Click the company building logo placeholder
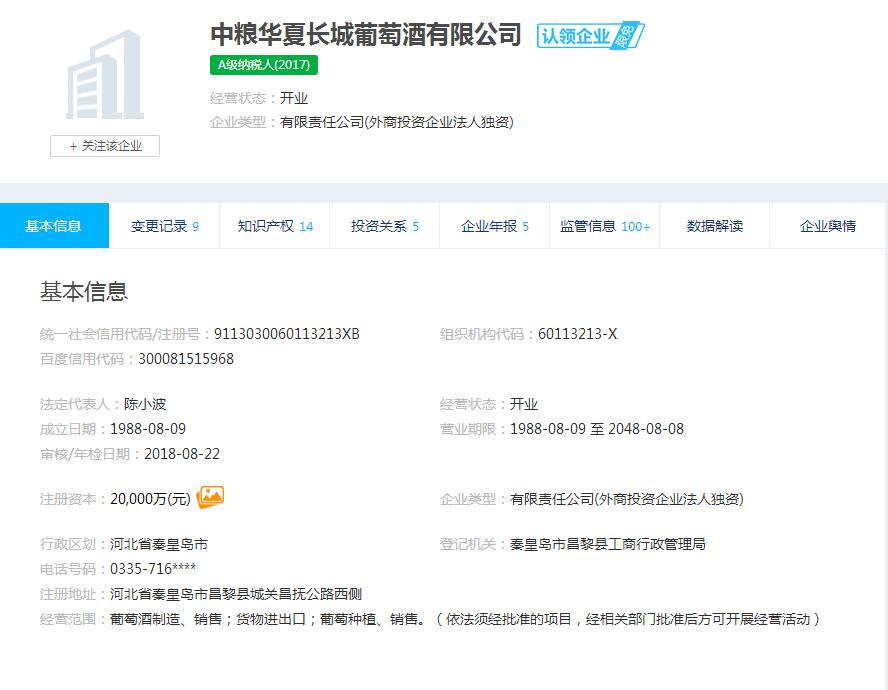The image size is (888, 690). 105,74
